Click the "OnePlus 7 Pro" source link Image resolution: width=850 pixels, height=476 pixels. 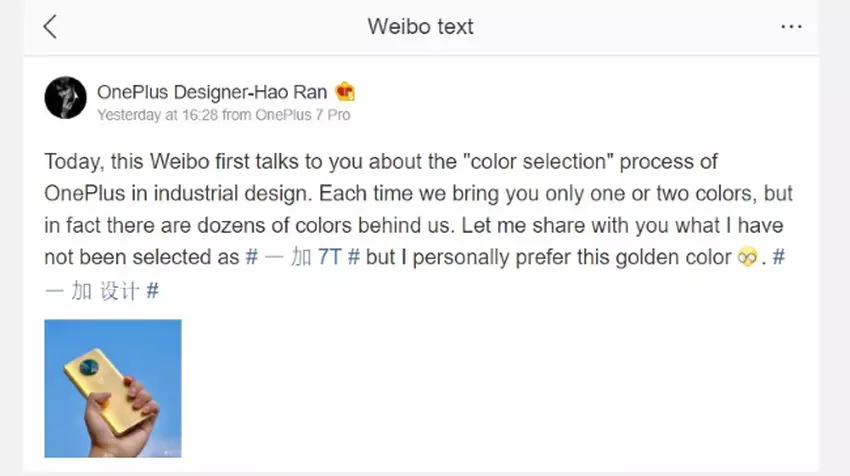303,115
